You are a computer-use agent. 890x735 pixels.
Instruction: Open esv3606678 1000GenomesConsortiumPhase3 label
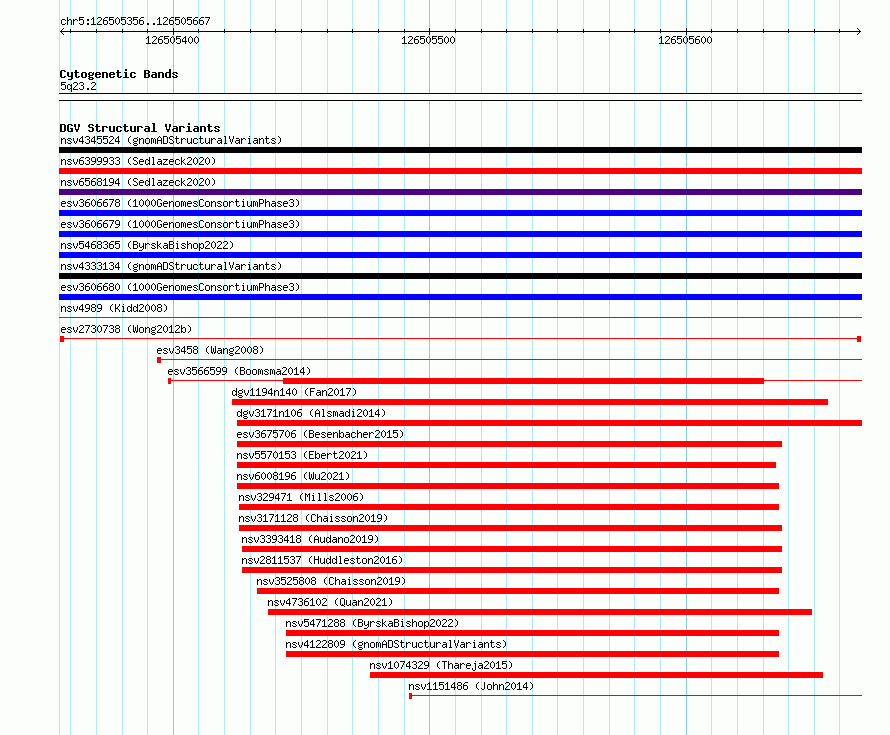pyautogui.click(x=180, y=203)
